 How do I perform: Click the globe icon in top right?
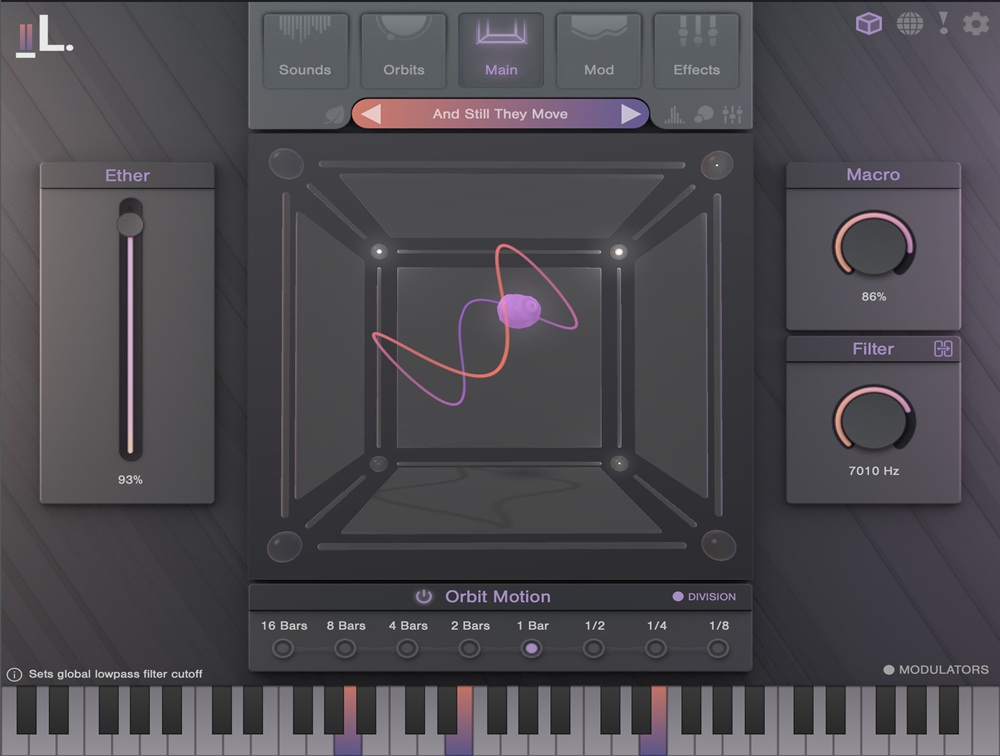pos(909,23)
